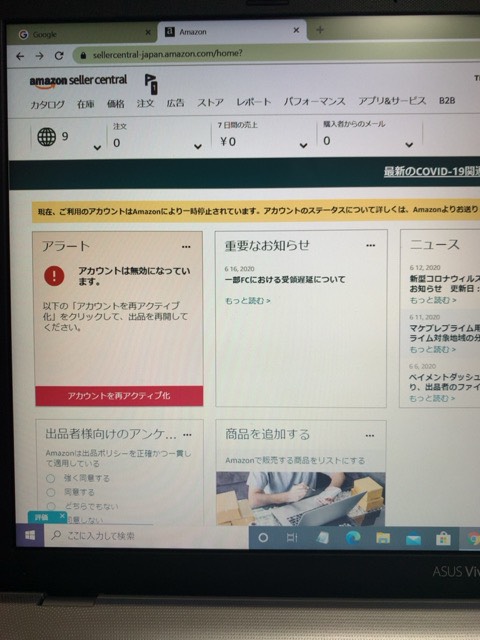
Task: Open the 最新のCOVID-19 banner link
Action: (x=432, y=171)
